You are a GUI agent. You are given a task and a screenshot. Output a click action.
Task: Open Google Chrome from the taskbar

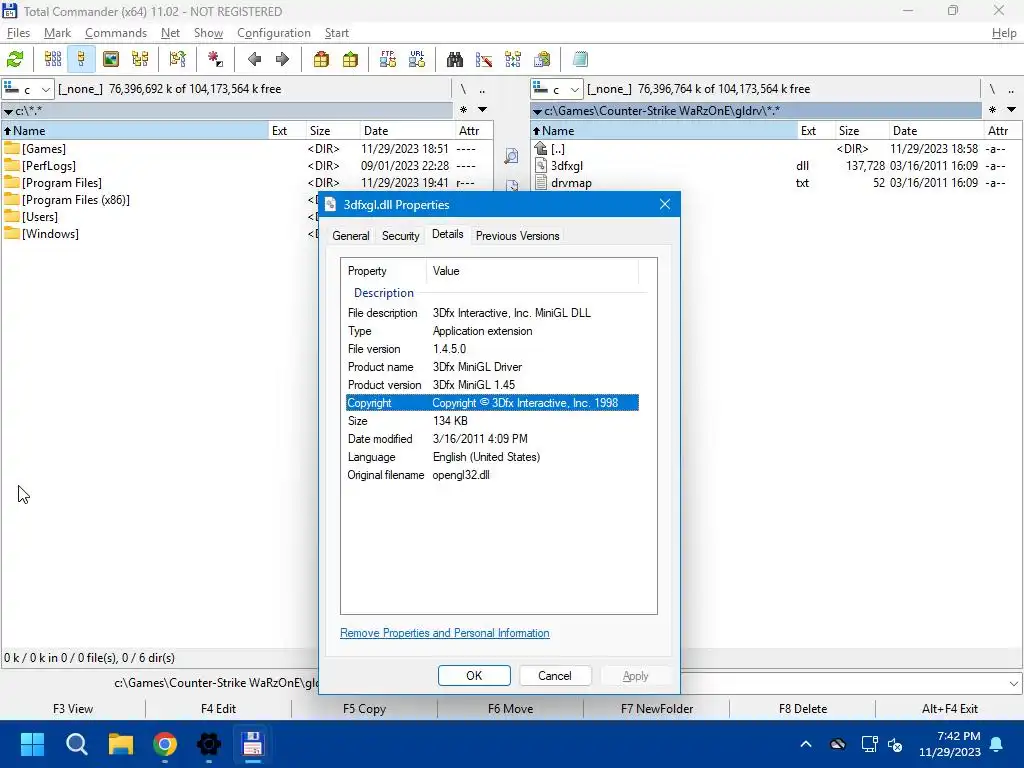coord(165,744)
